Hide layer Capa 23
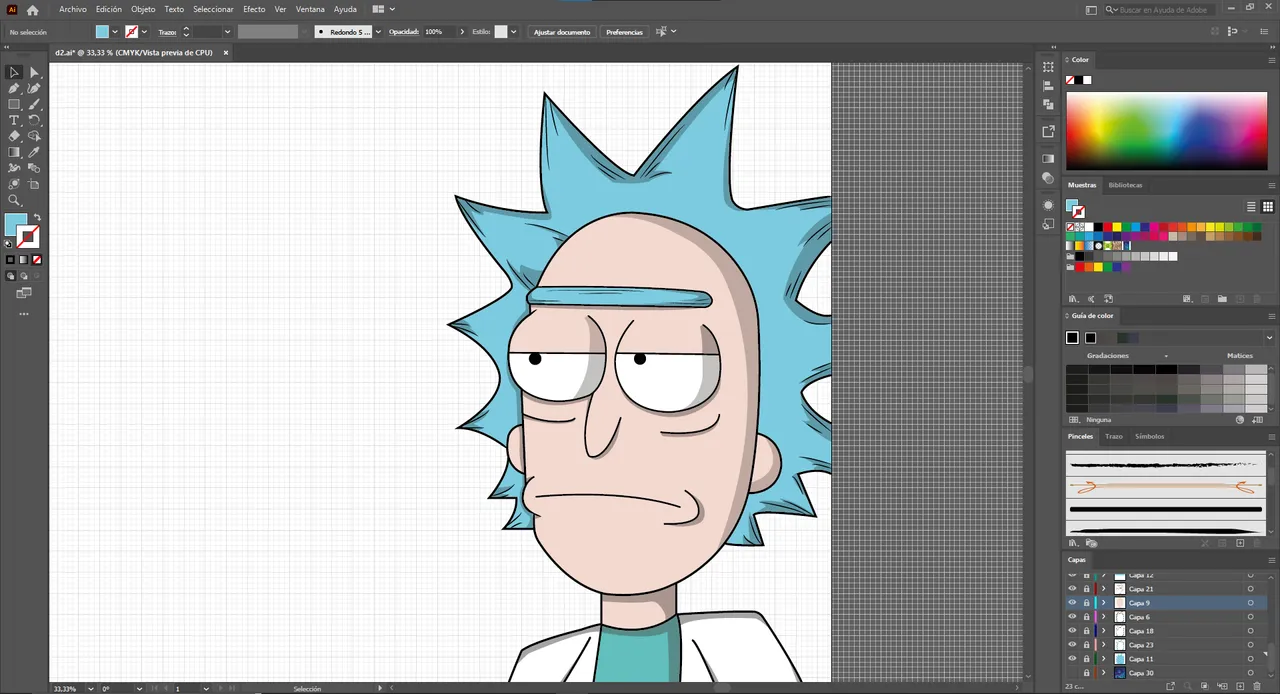Viewport: 1280px width, 694px height. (1072, 645)
